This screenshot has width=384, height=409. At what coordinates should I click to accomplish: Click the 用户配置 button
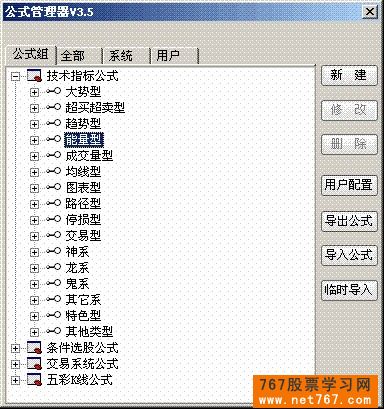(349, 185)
